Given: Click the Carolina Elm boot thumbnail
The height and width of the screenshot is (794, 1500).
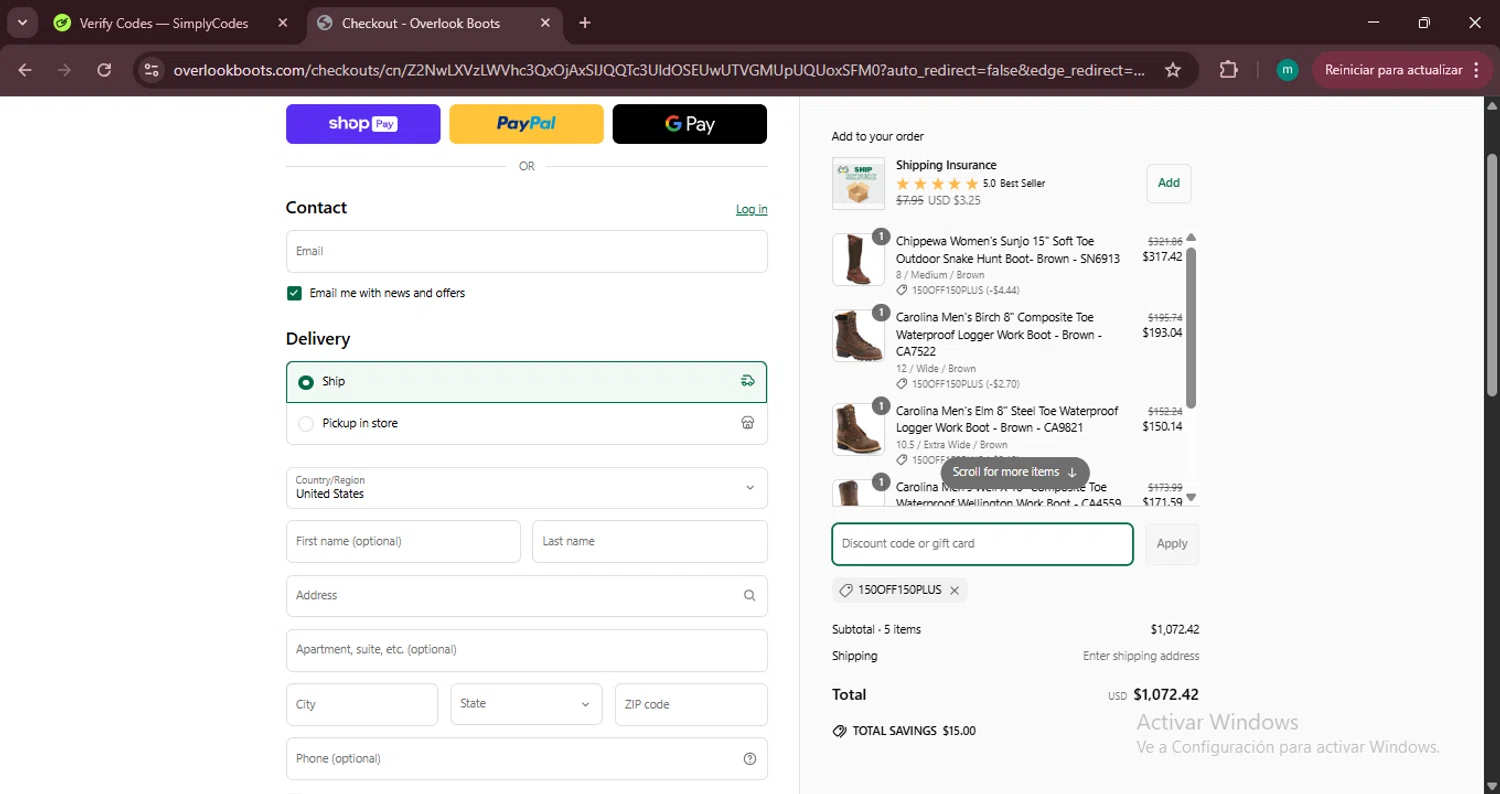Looking at the screenshot, I should coord(858,430).
